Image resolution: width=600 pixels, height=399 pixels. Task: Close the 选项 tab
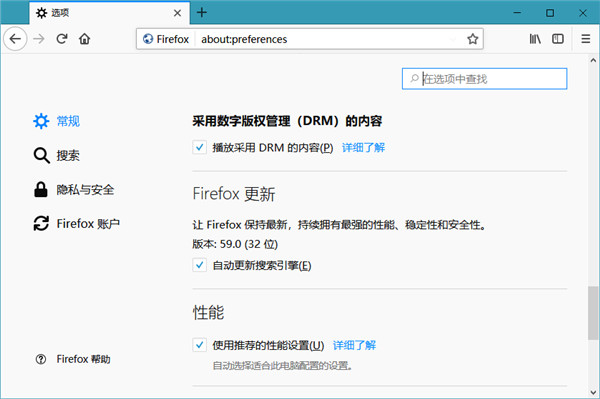[177, 13]
